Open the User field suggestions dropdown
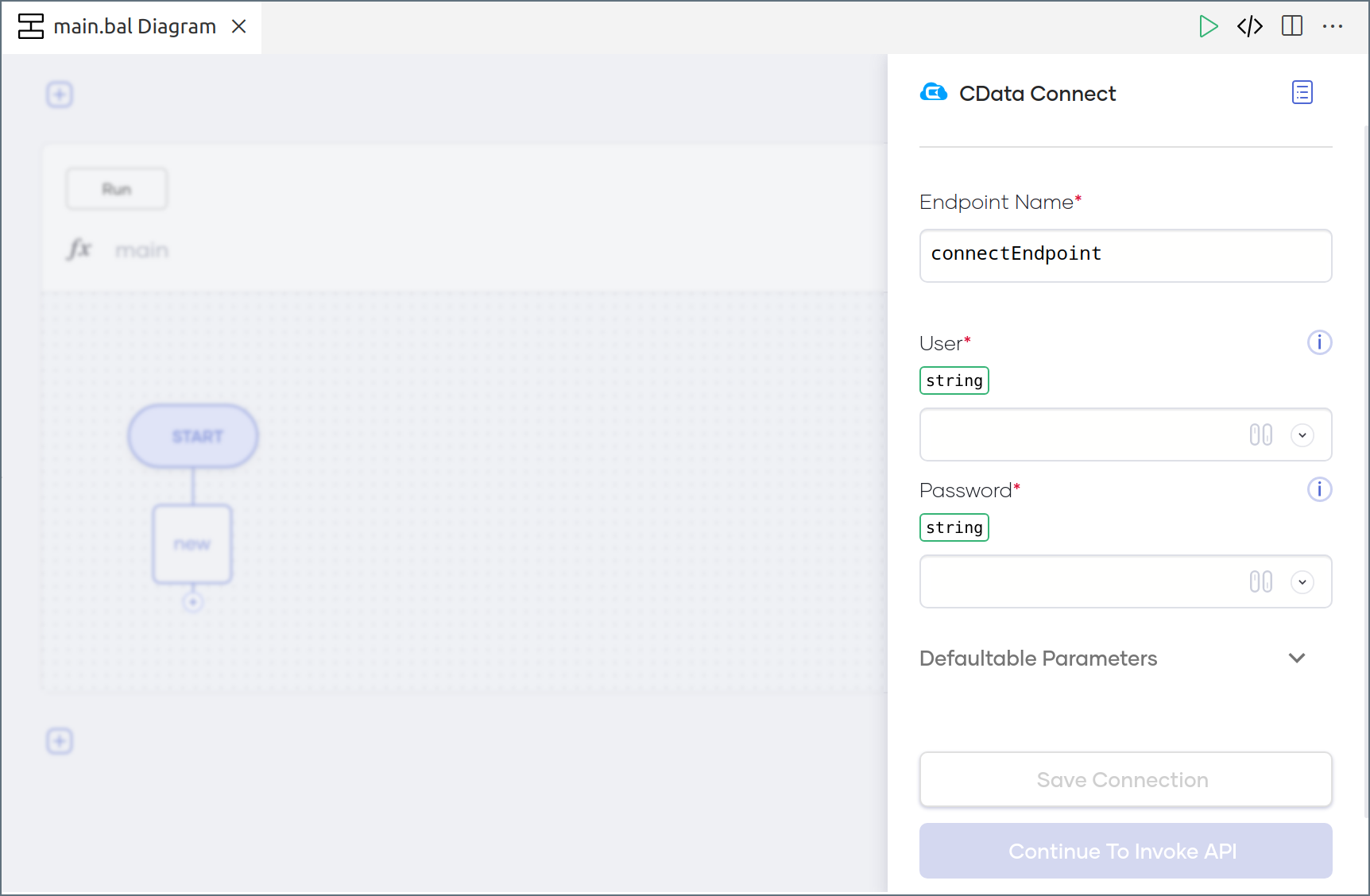 [x=1302, y=435]
